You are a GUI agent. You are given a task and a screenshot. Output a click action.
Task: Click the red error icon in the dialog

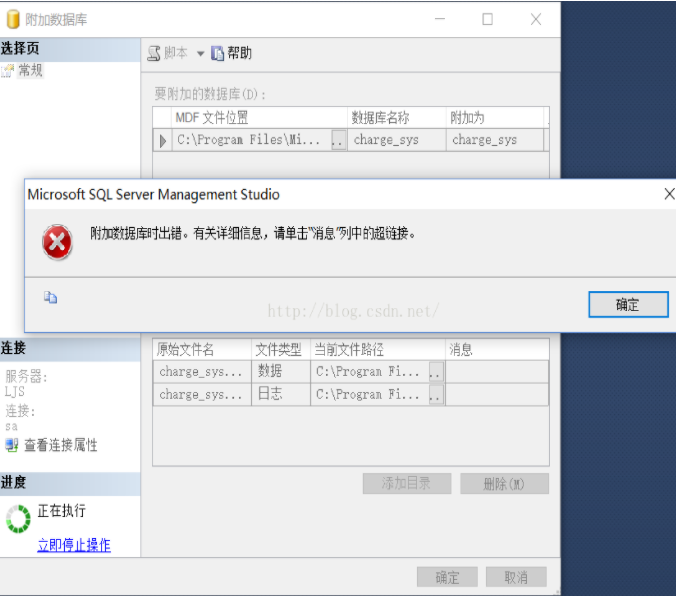coord(57,242)
